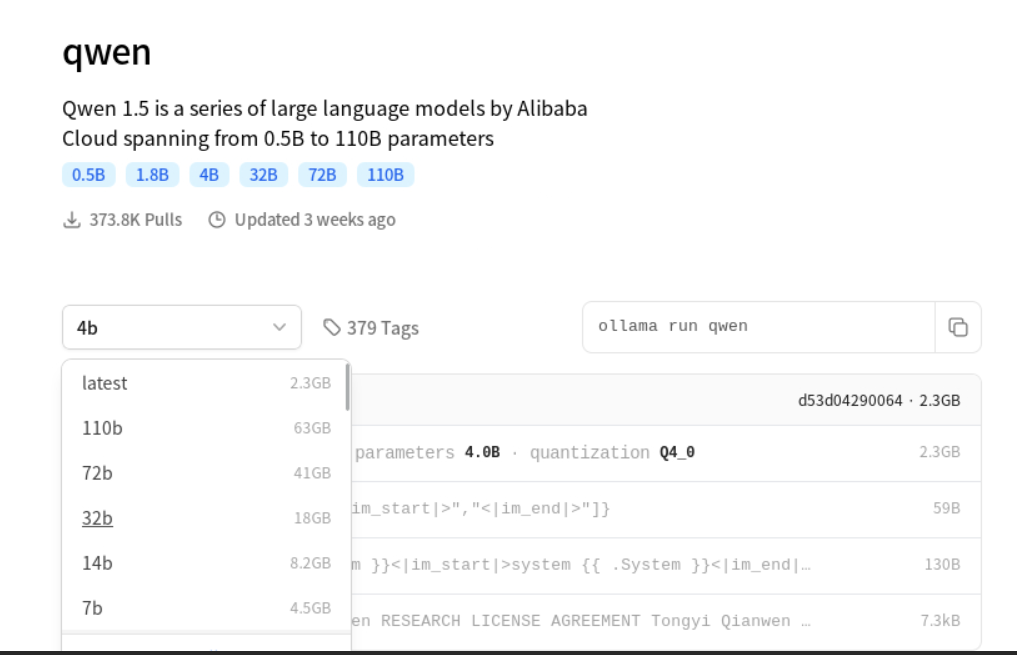Copy the ollama run qwen command
The height and width of the screenshot is (655, 1017).
click(x=958, y=327)
